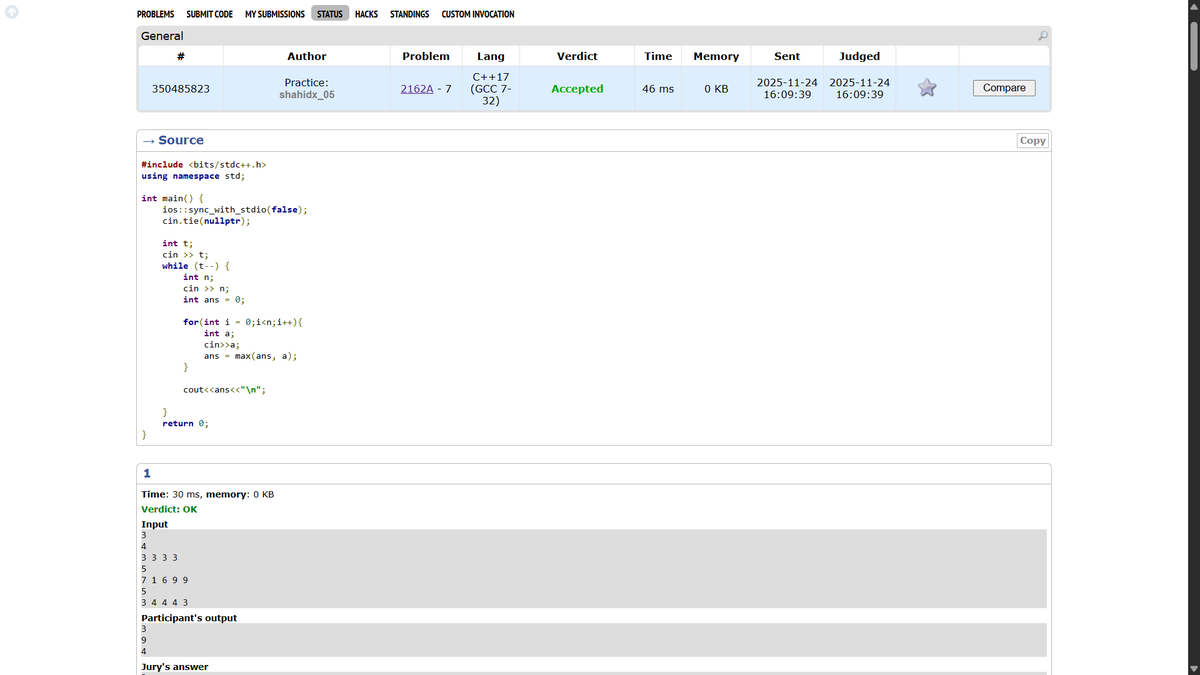Image resolution: width=1200 pixels, height=675 pixels.
Task: Open Custom Invocation page
Action: 478,14
